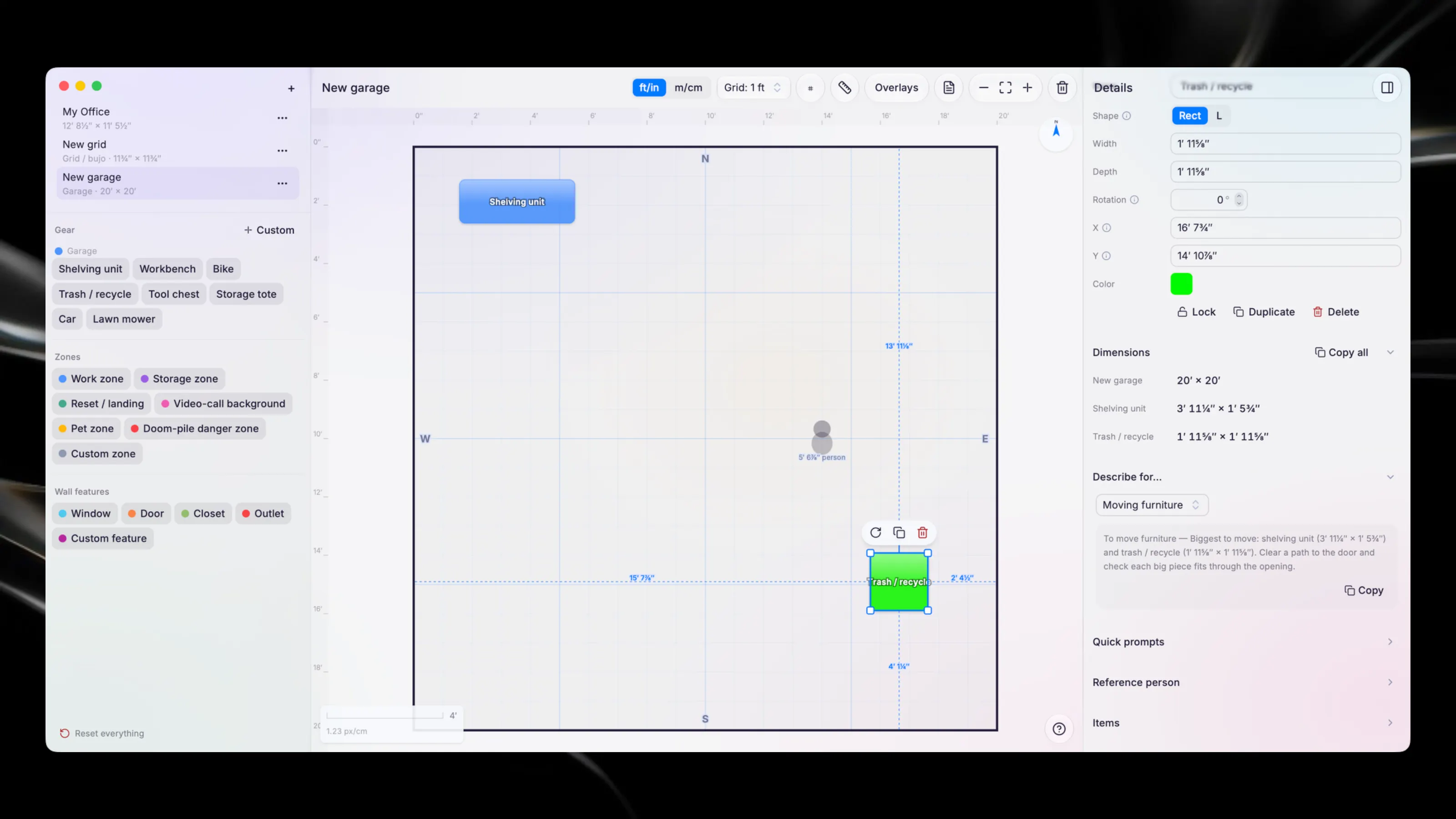
Task: Click Copy all dimensions
Action: tap(1341, 353)
